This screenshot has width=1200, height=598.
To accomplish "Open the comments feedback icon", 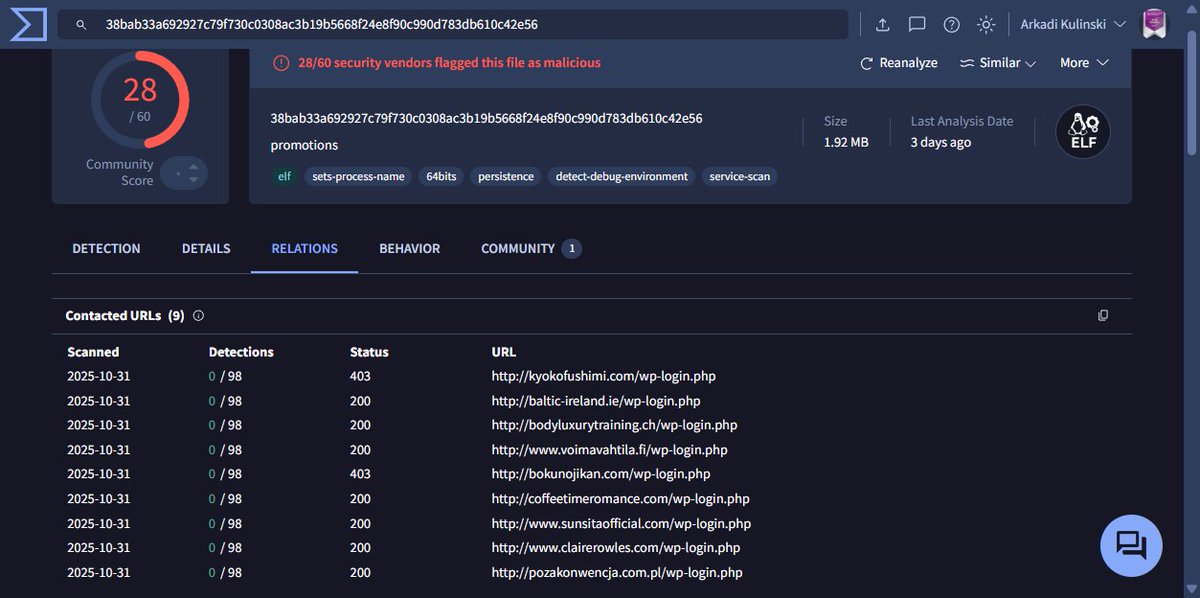I will click(x=916, y=24).
